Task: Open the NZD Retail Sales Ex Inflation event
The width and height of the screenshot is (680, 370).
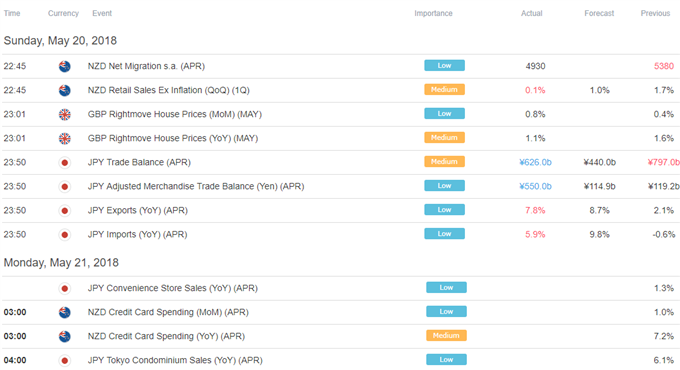Action: (x=169, y=90)
